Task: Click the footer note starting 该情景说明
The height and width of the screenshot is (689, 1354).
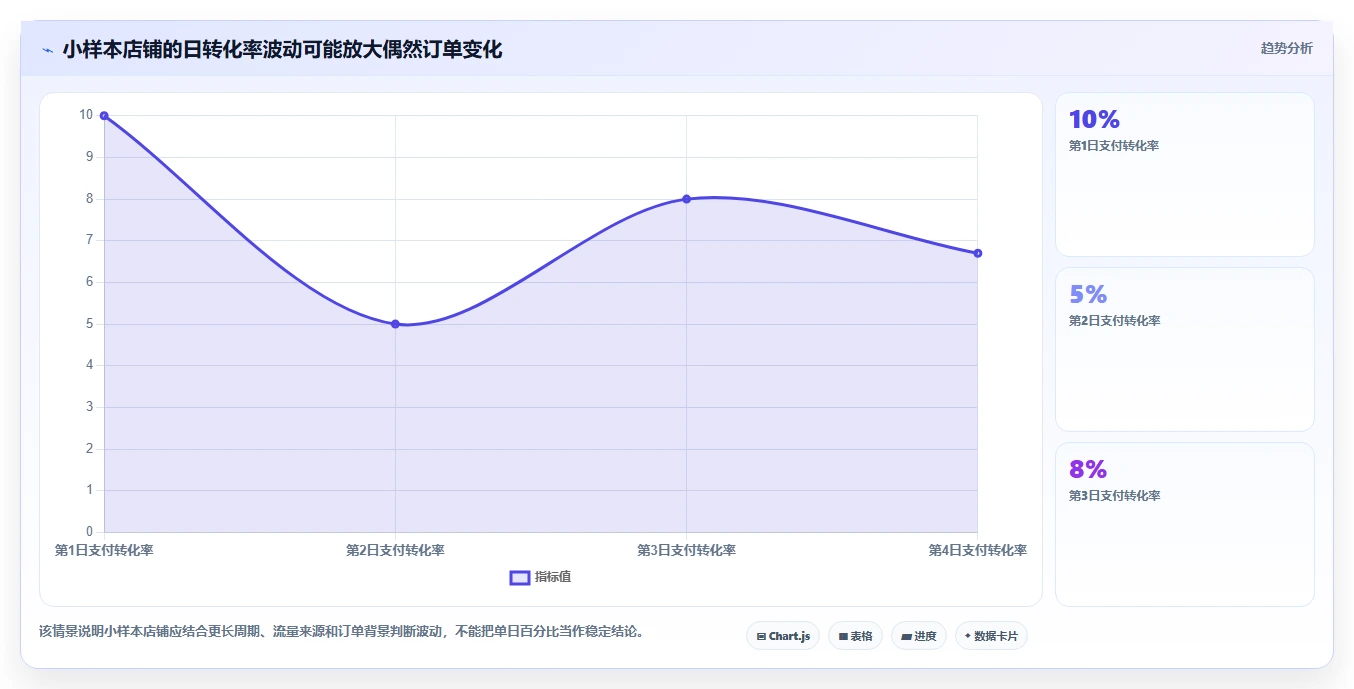Action: tap(344, 631)
